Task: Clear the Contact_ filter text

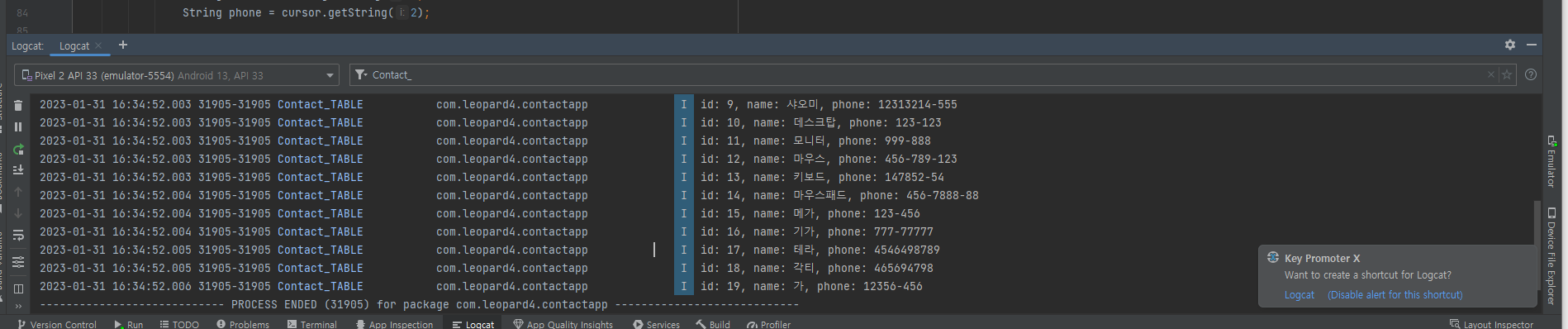Action: coord(1491,75)
